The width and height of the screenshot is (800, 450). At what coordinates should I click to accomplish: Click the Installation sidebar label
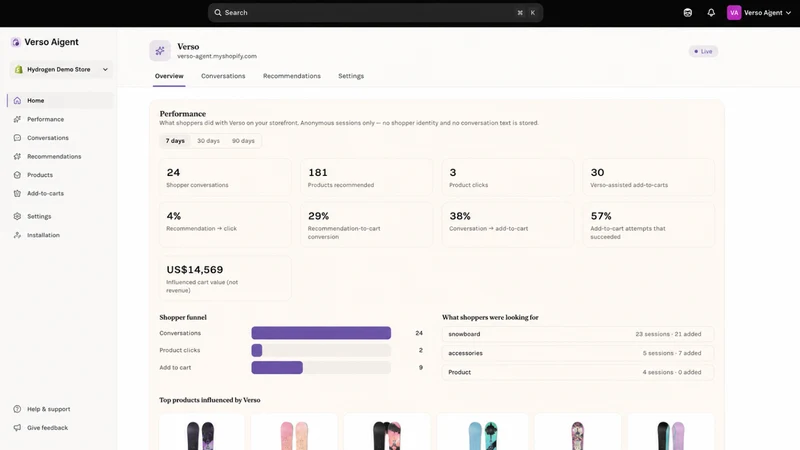(x=43, y=235)
